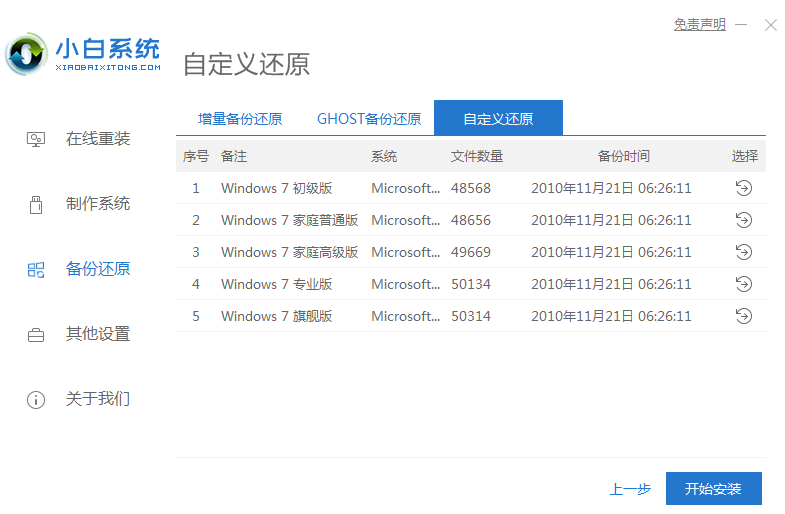Click the 备份时间 column header

[x=623, y=156]
